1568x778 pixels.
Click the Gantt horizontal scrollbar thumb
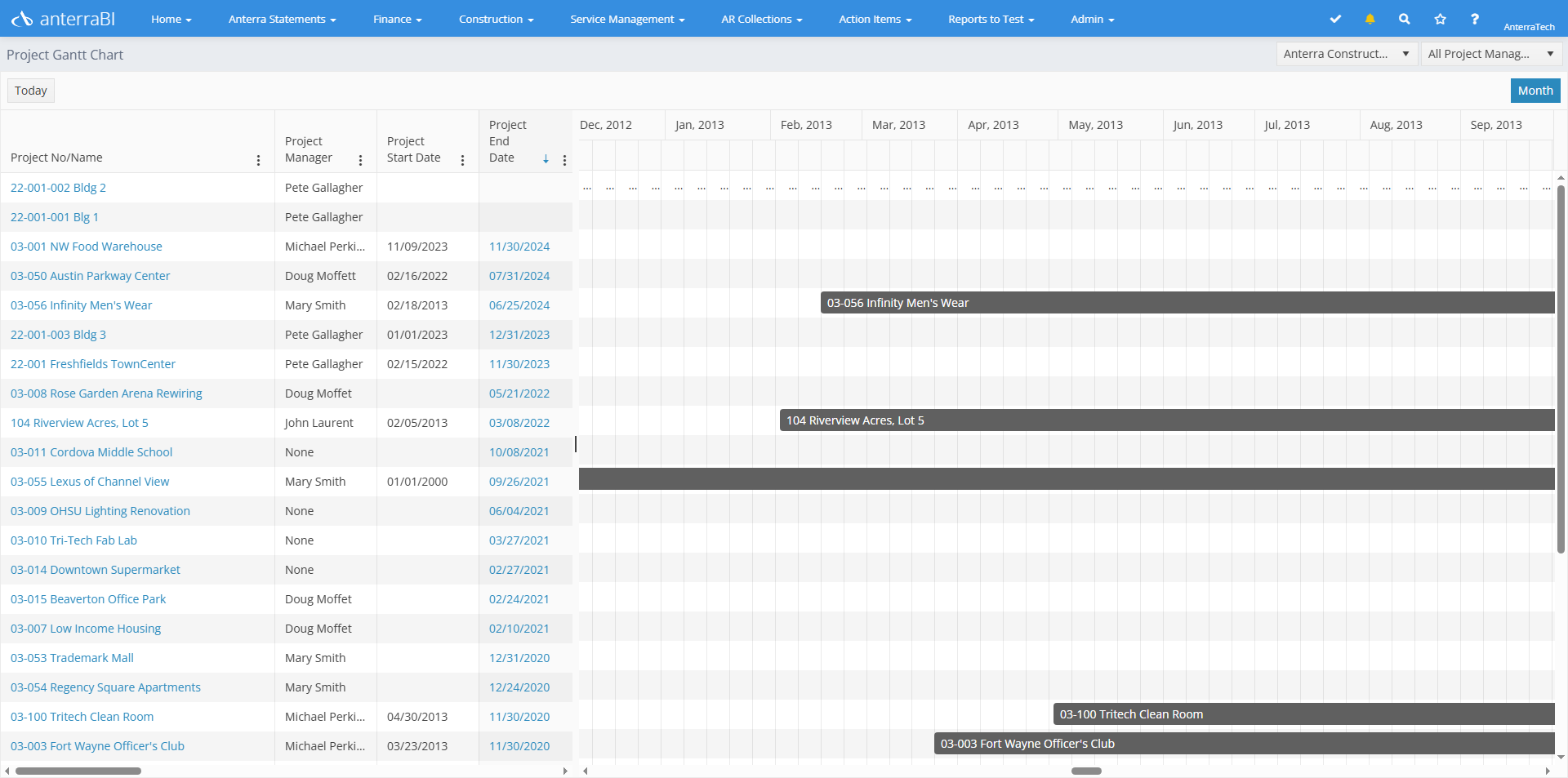(x=1086, y=771)
